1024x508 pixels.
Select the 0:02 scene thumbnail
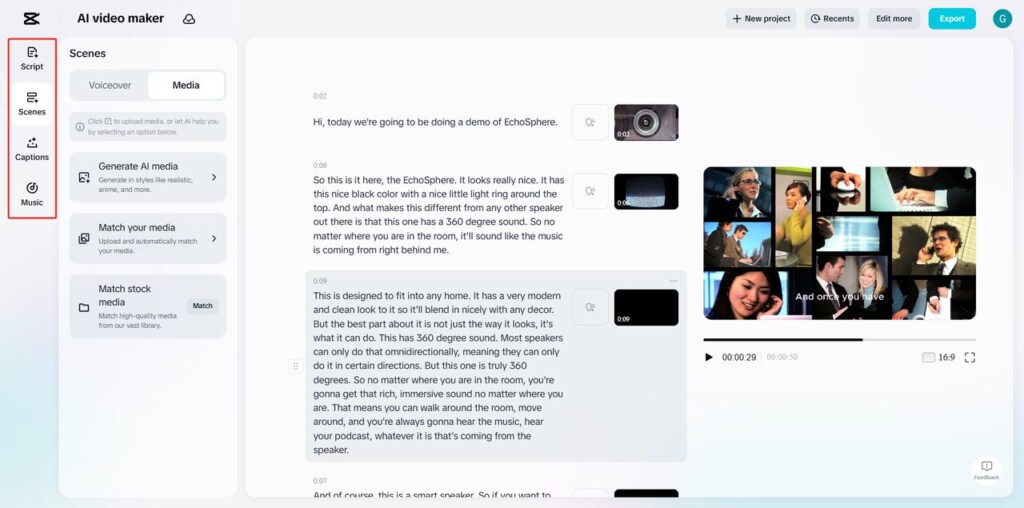(646, 122)
